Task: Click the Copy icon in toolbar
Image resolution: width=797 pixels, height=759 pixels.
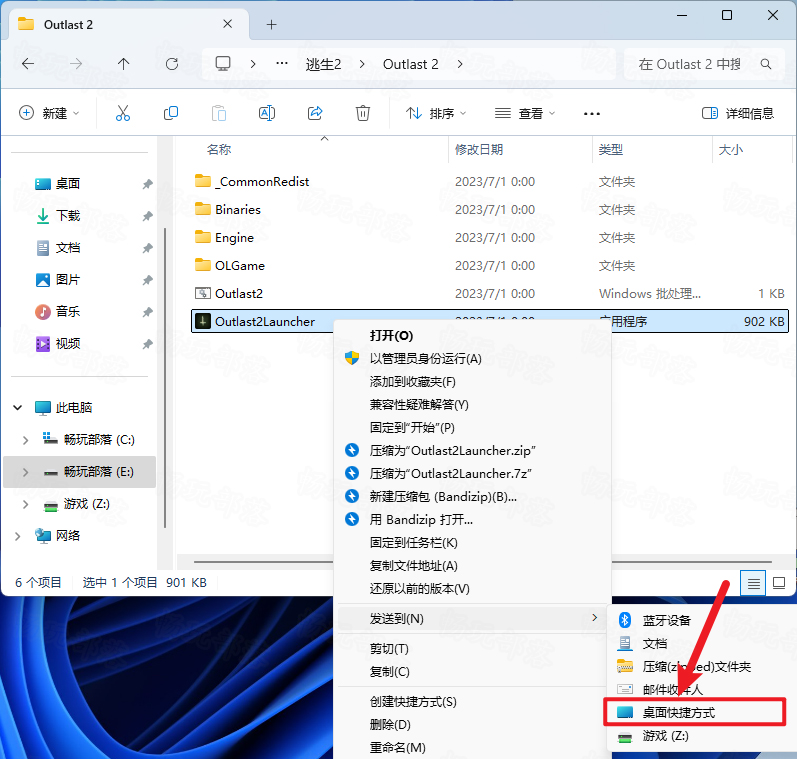Action: [171, 113]
